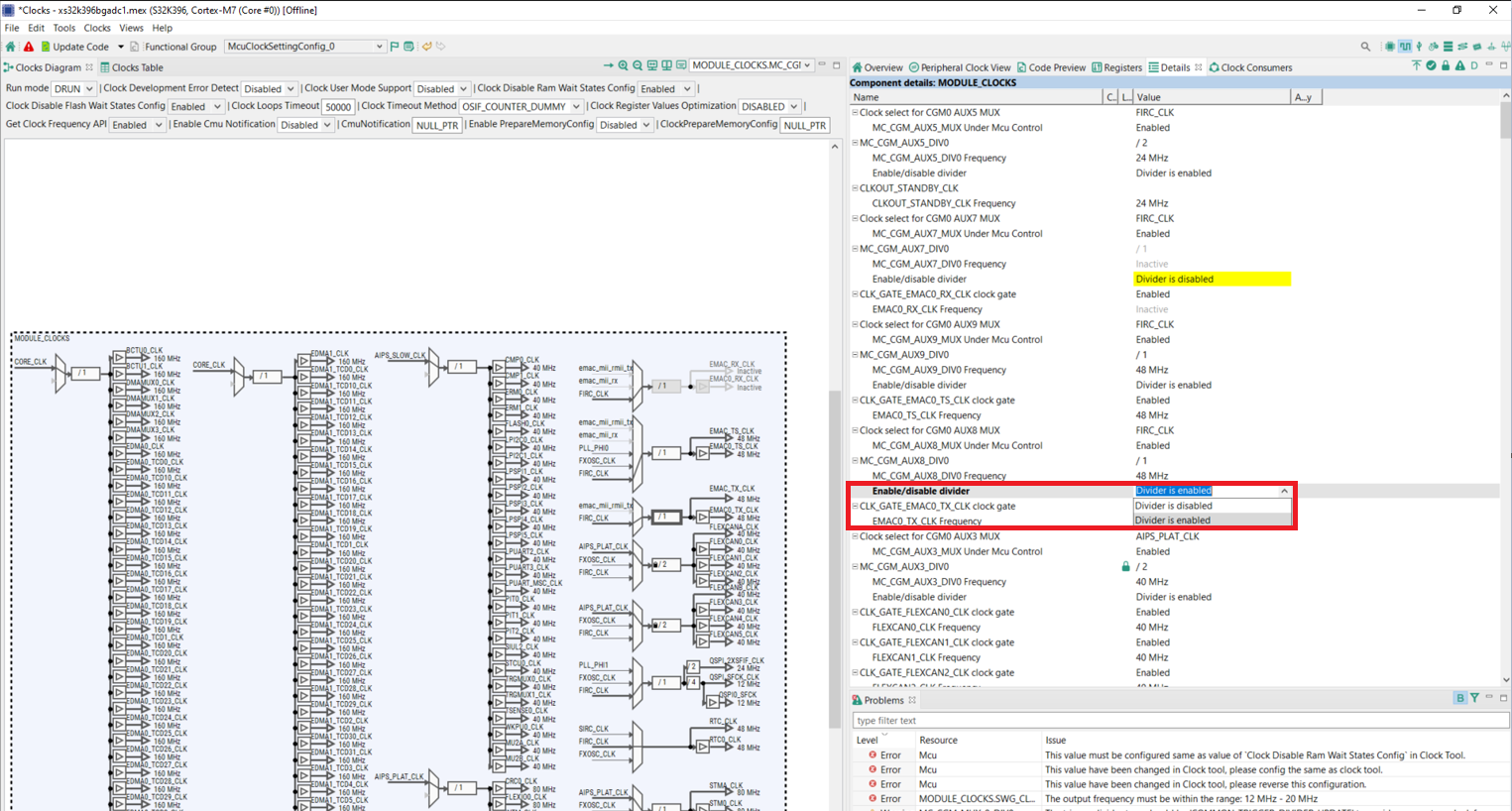Click the type filter text box
This screenshot has width=1512, height=811.
point(991,720)
